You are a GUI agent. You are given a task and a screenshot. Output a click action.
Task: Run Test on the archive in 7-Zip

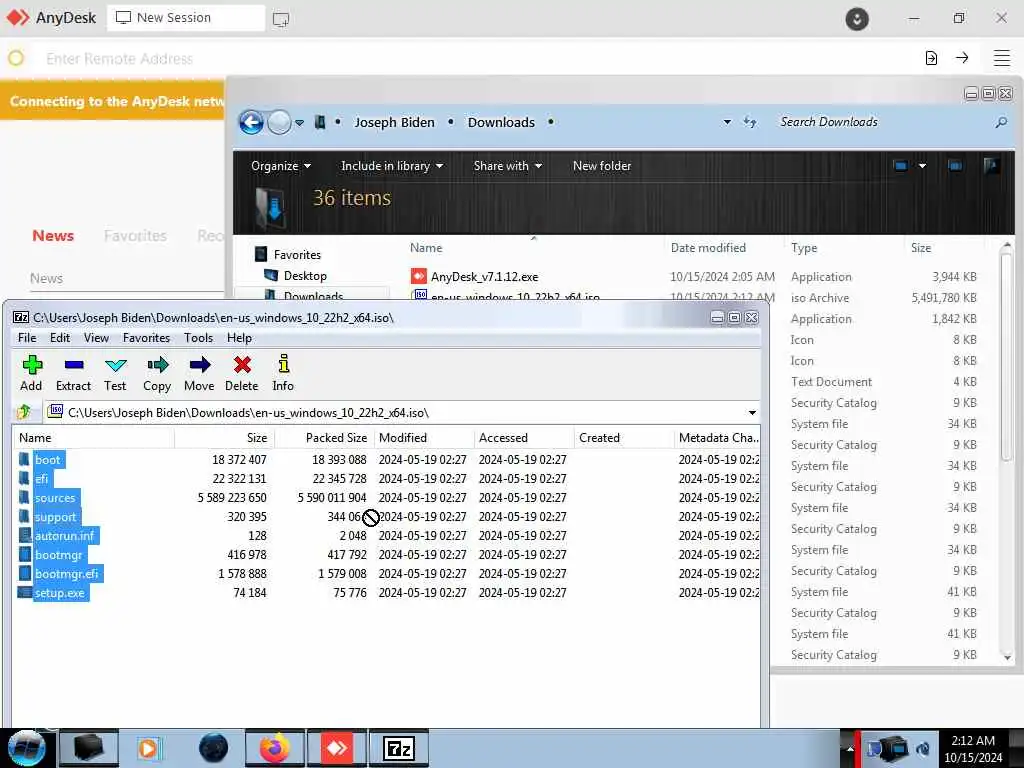point(115,374)
